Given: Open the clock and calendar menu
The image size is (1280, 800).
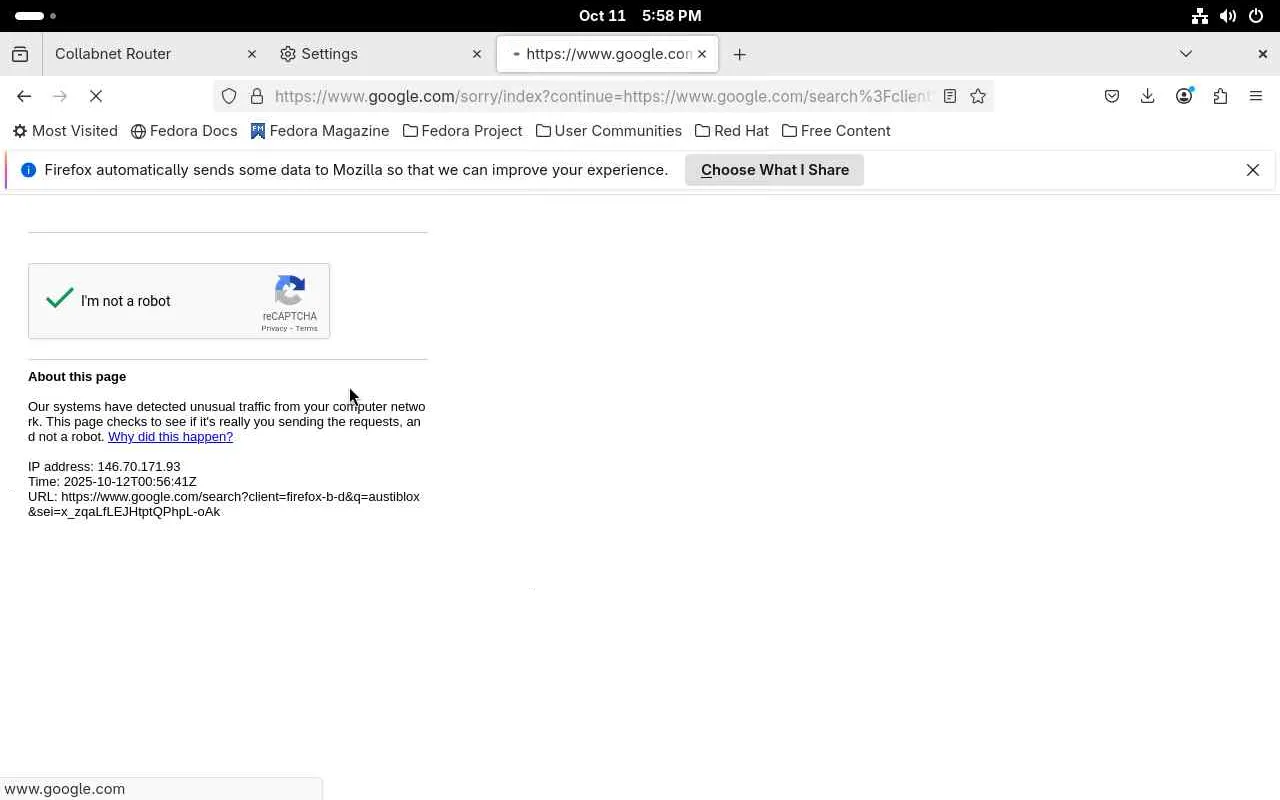Looking at the screenshot, I should (x=640, y=16).
